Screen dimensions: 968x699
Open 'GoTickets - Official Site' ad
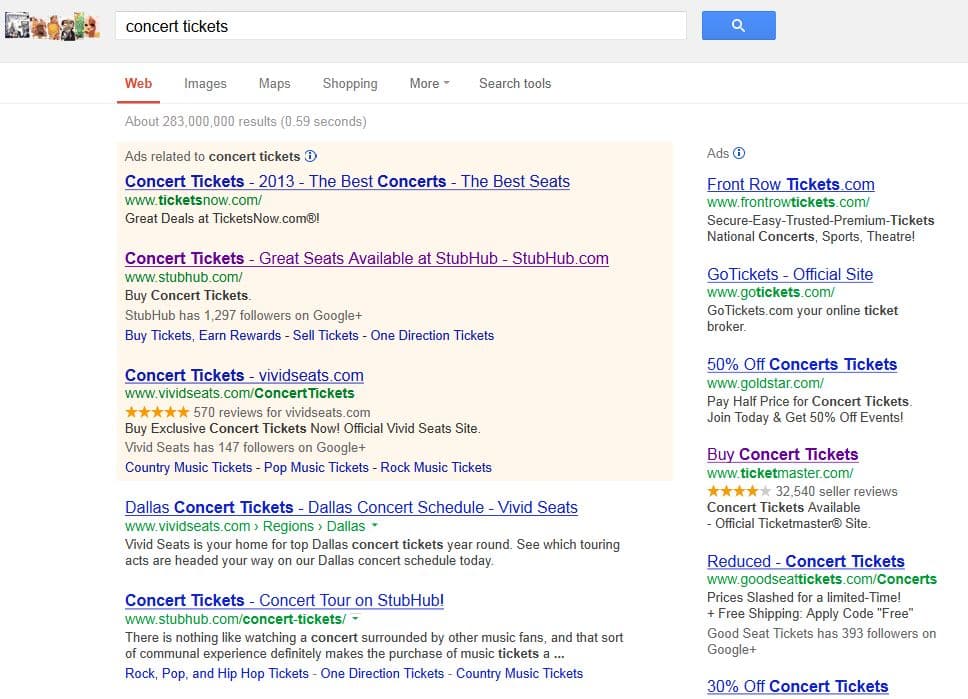790,274
